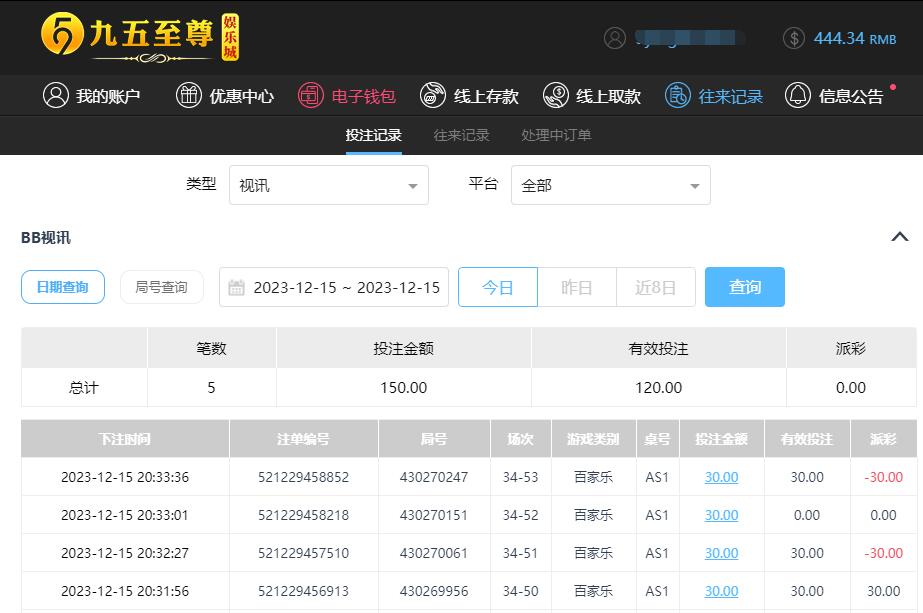This screenshot has width=923, height=613.
Task: Click the 往来记录 records icon
Action: point(678,96)
